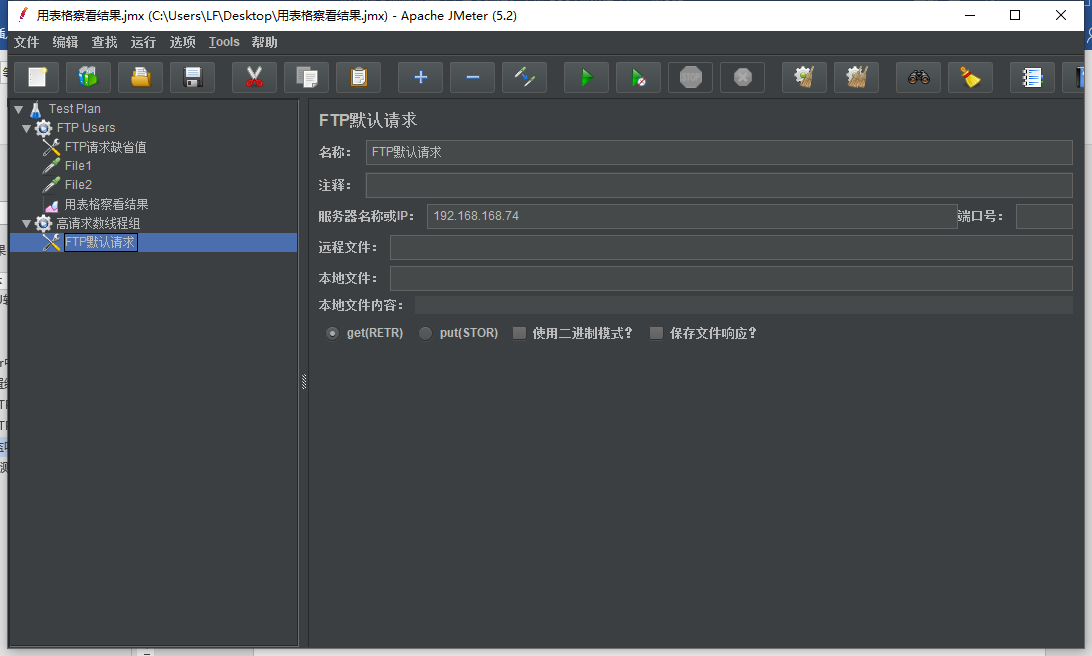This screenshot has height=656, width=1092.
Task: Open the Function Helper dialog icon
Action: coord(1031,77)
